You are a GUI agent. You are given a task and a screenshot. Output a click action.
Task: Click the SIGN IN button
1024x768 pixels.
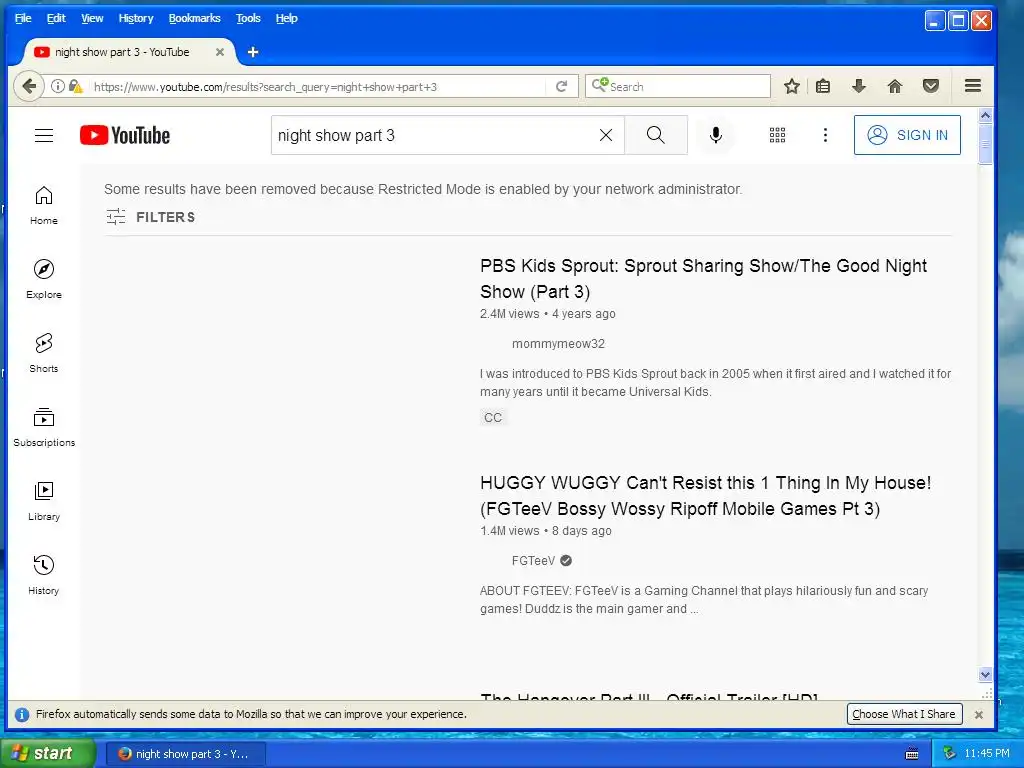pos(907,135)
